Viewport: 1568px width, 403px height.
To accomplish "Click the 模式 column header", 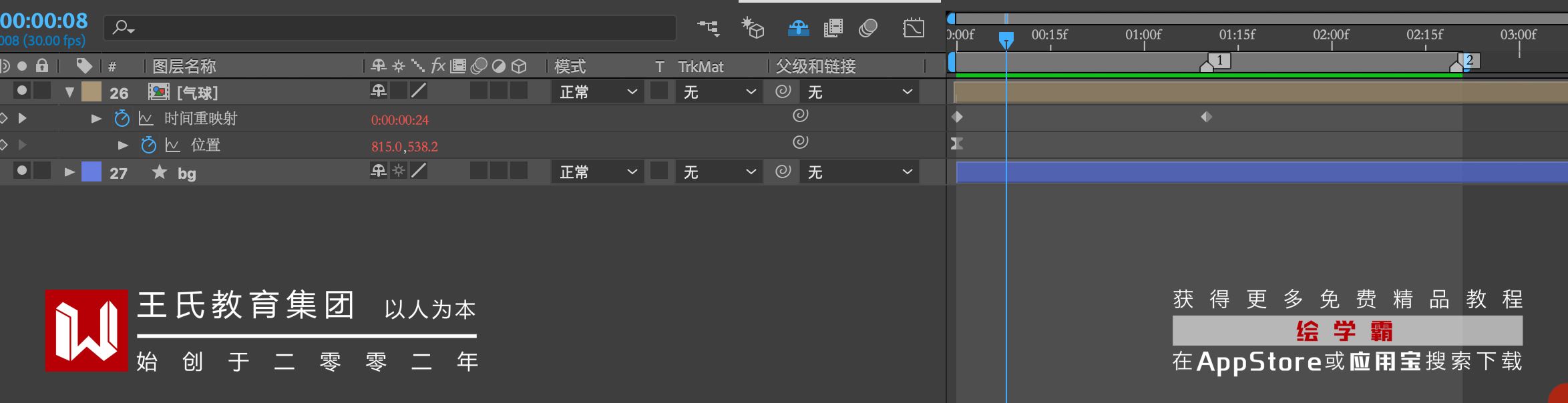I will coord(570,66).
